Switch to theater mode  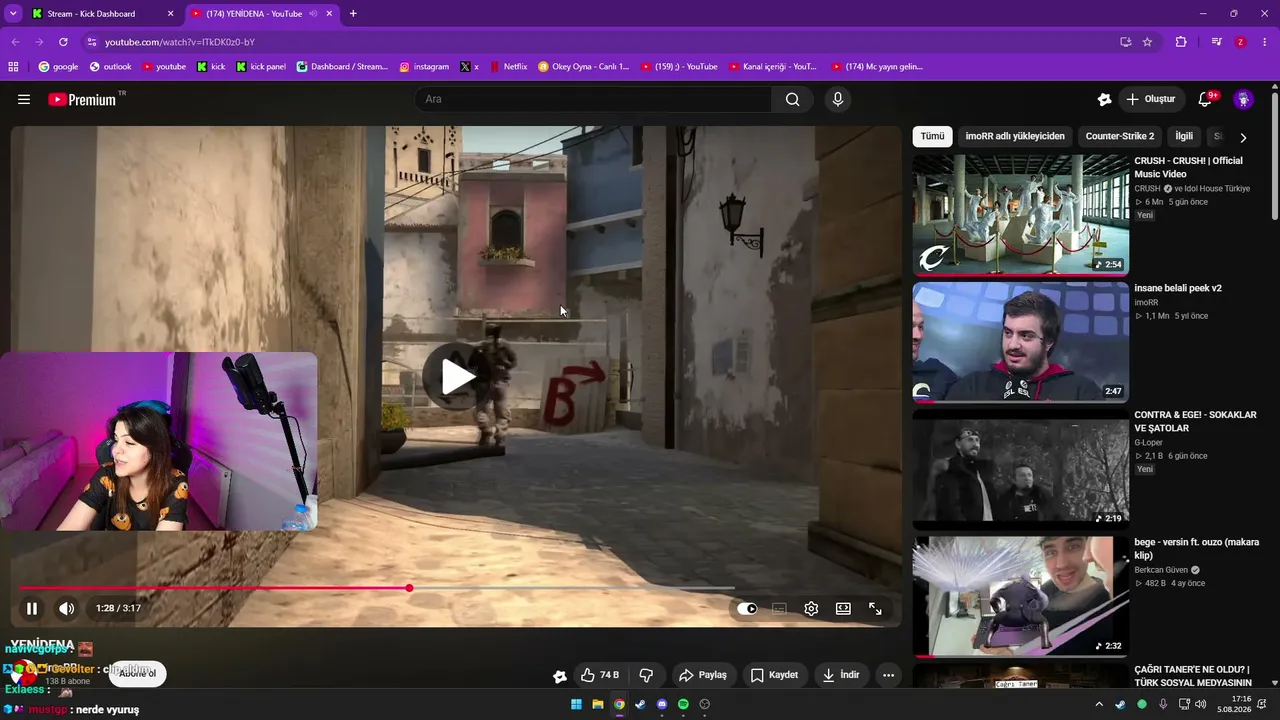843,608
